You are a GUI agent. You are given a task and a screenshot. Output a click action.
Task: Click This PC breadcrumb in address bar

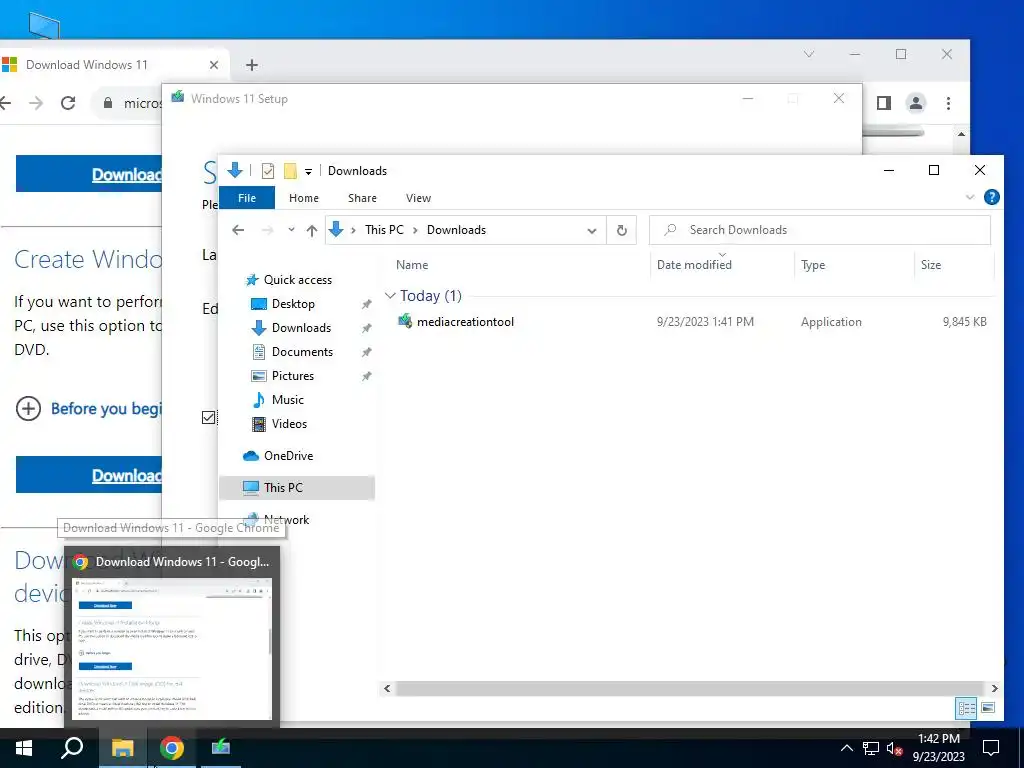(384, 230)
